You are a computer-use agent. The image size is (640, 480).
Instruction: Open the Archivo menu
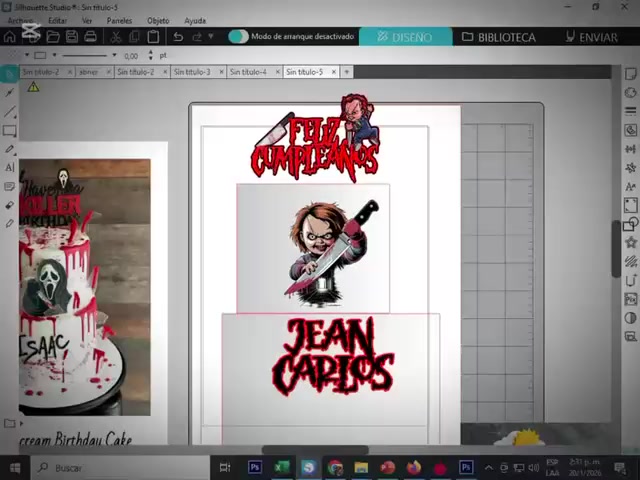coord(20,20)
